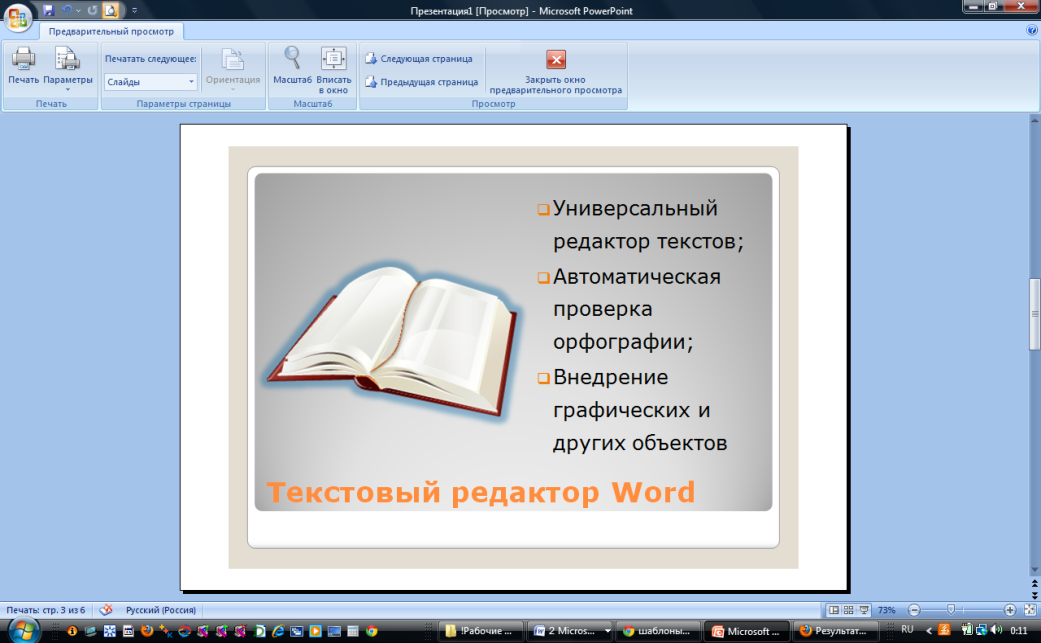Click the scrollbar up arrow
The height and width of the screenshot is (643, 1041).
(x=1034, y=120)
